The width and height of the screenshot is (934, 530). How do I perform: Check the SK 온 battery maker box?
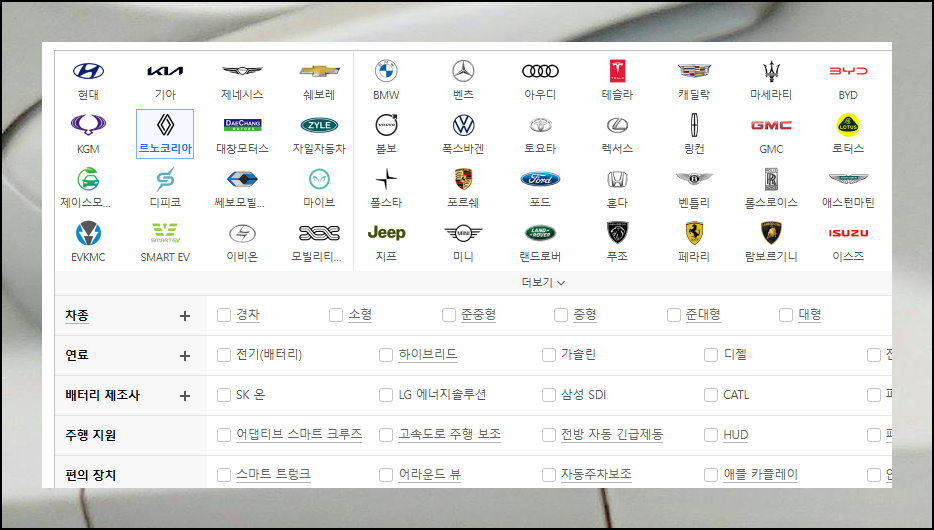click(x=224, y=395)
